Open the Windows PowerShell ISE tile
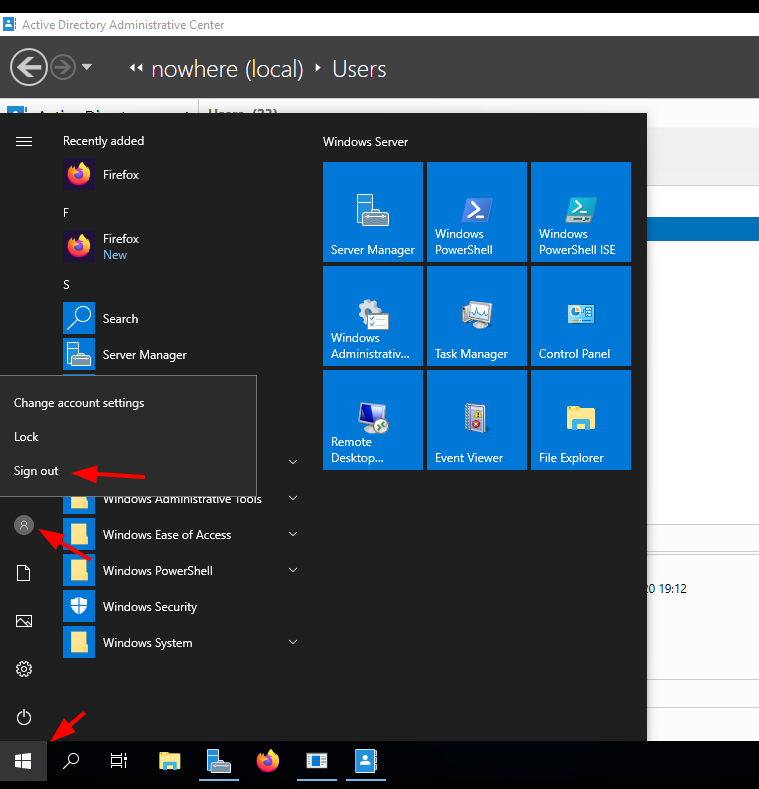The height and width of the screenshot is (789, 759). pyautogui.click(x=581, y=212)
